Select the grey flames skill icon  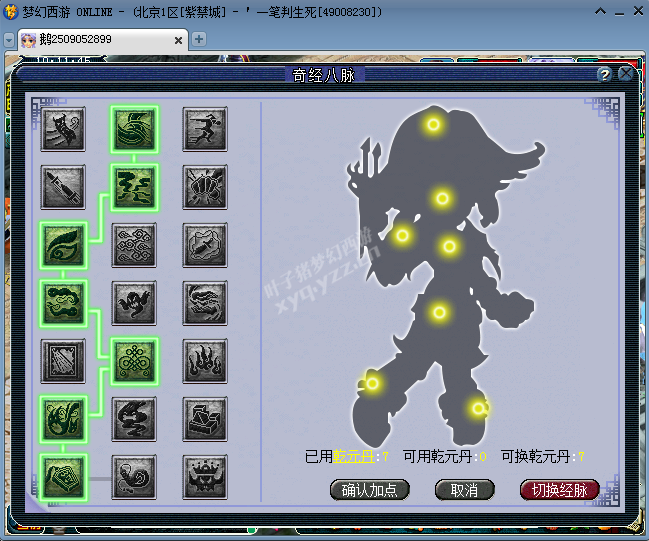[x=205, y=361]
